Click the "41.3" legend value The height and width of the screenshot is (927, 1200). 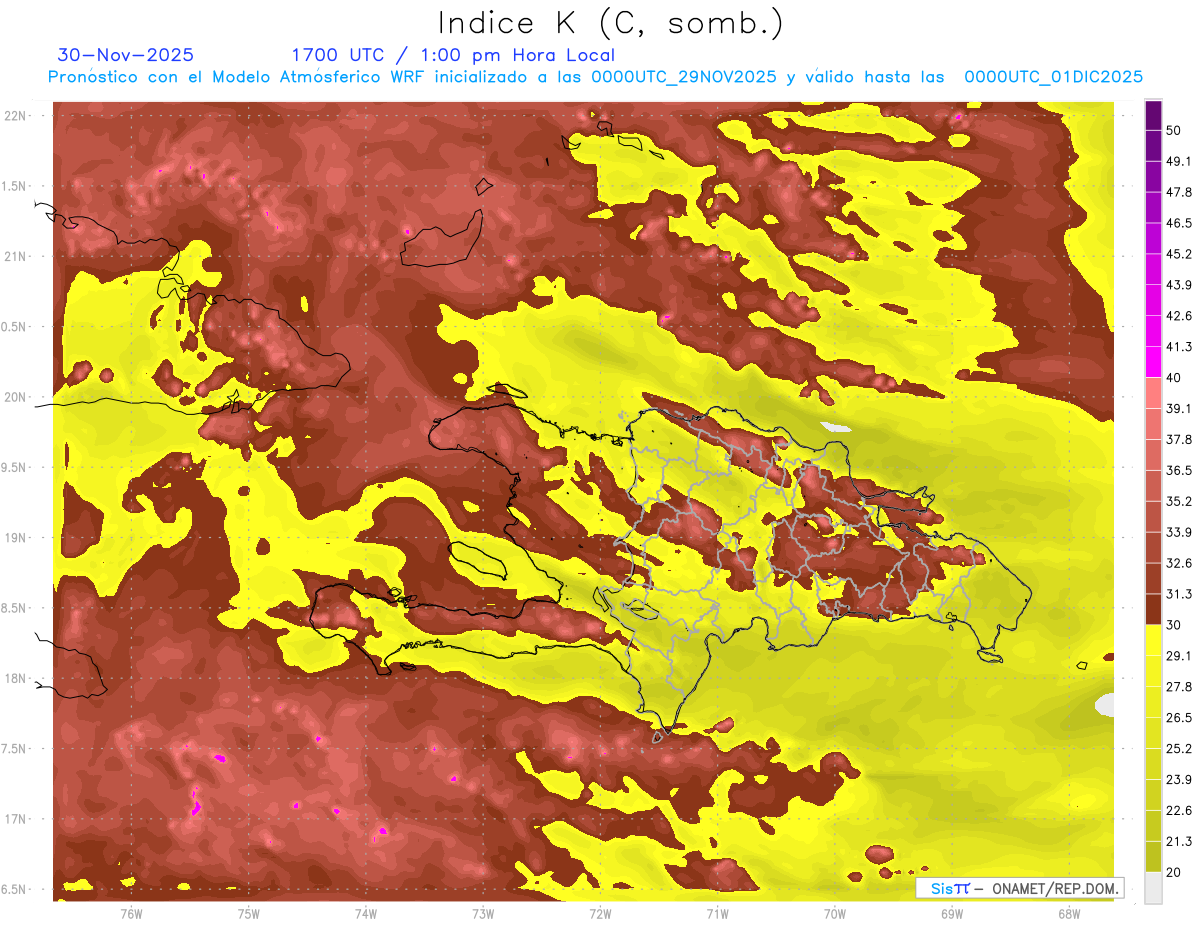coord(1179,347)
